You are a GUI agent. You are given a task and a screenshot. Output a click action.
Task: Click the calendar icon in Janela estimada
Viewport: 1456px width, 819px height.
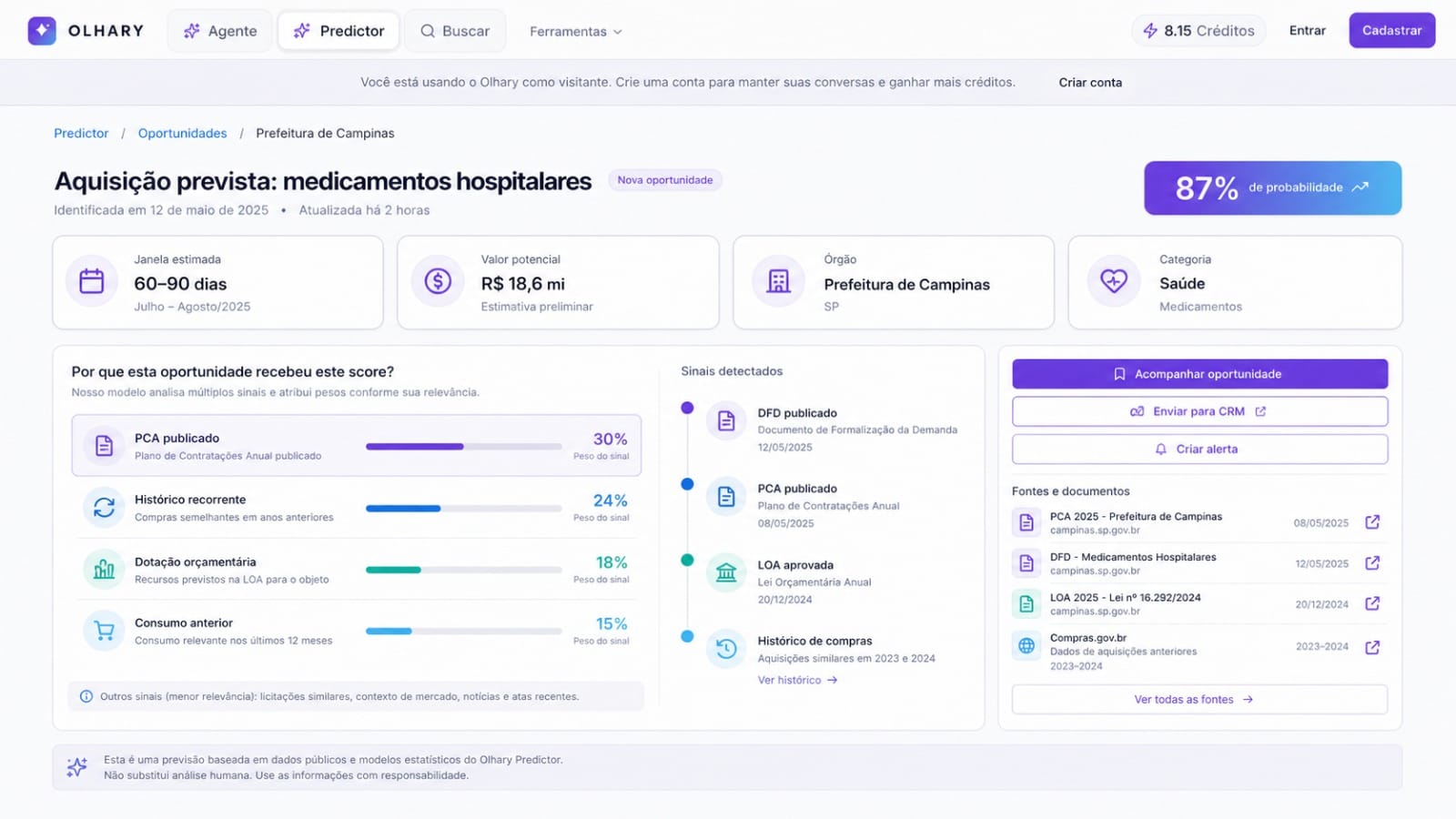[x=92, y=281]
